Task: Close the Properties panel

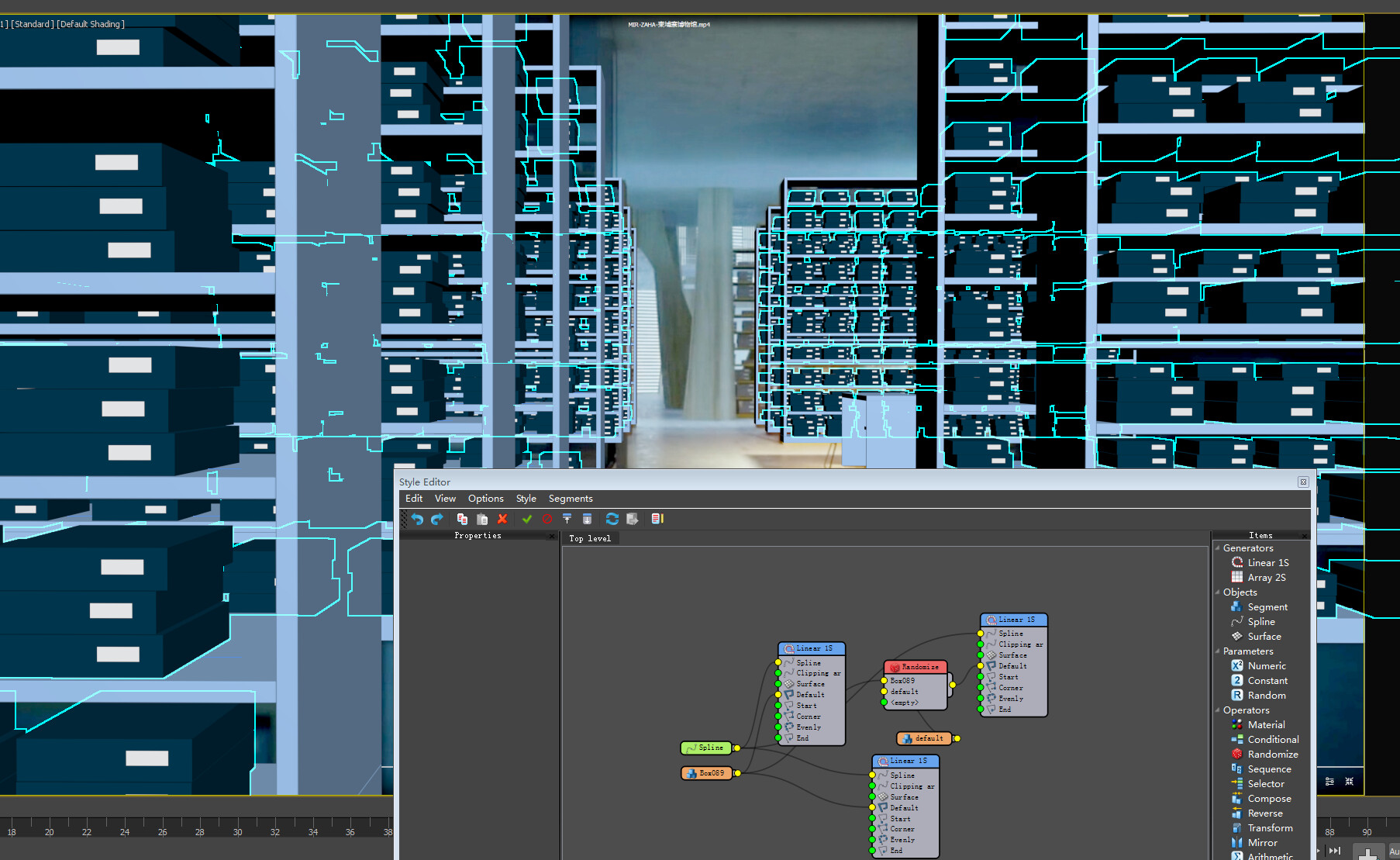Action: pos(552,536)
